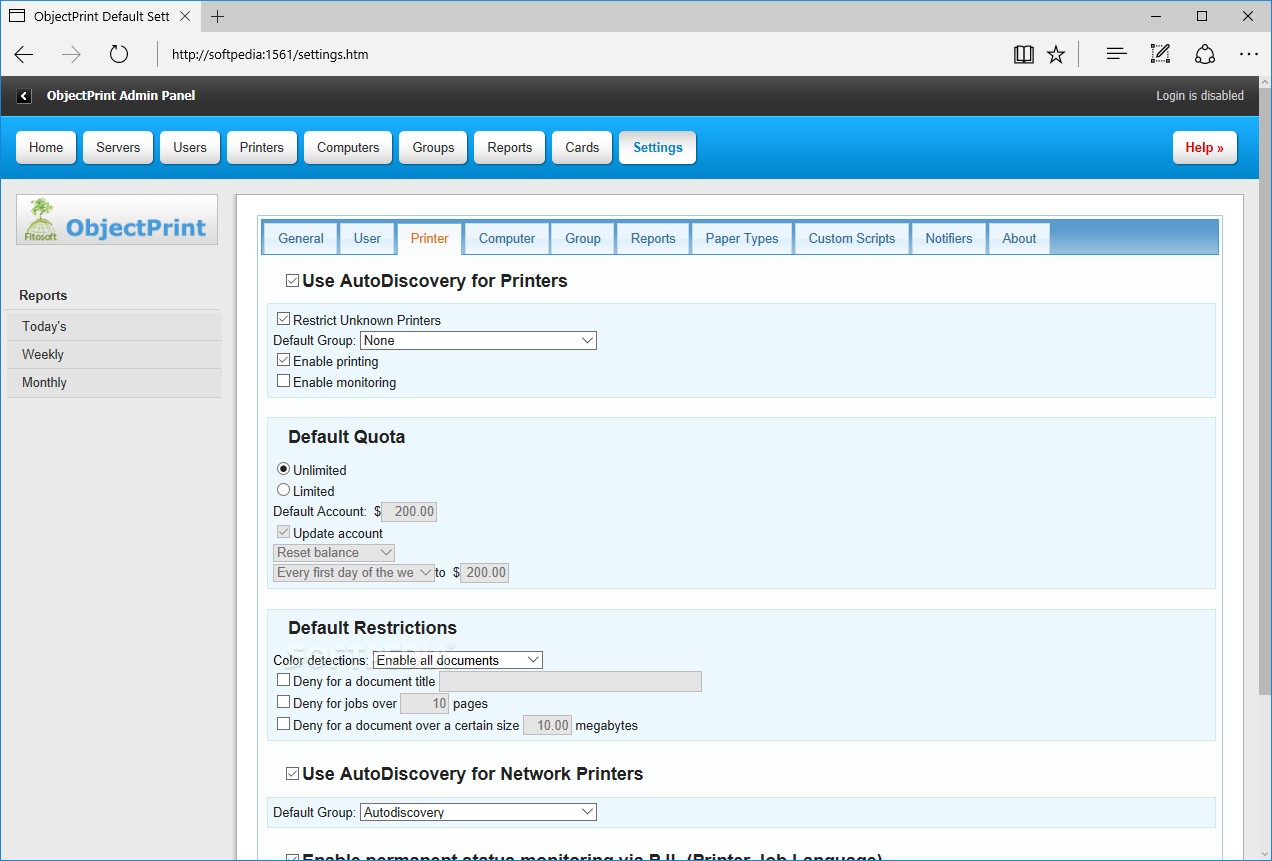Image resolution: width=1272 pixels, height=861 pixels.
Task: Uncheck Restrict Unknown Printers
Action: coord(284,320)
